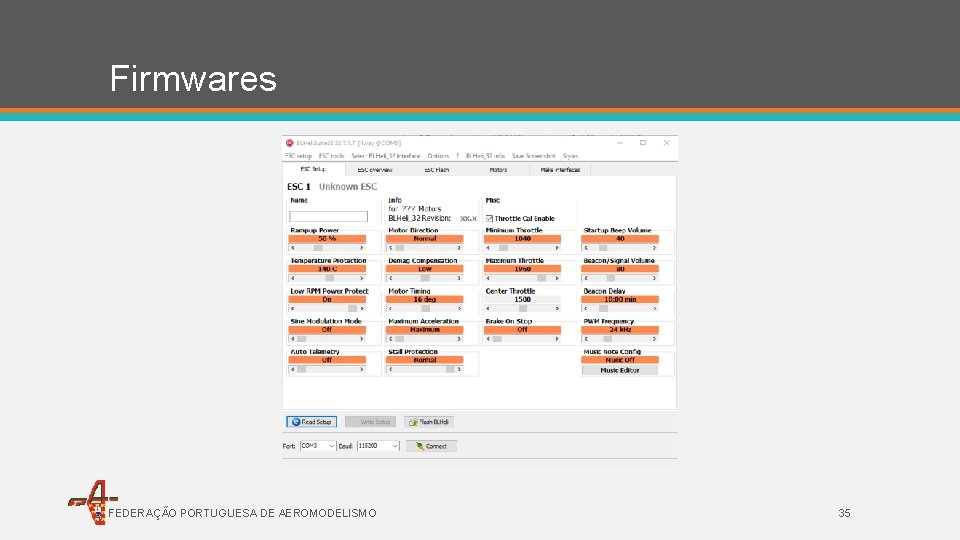
Task: Click Beacon Delay right arrow
Action: (654, 309)
